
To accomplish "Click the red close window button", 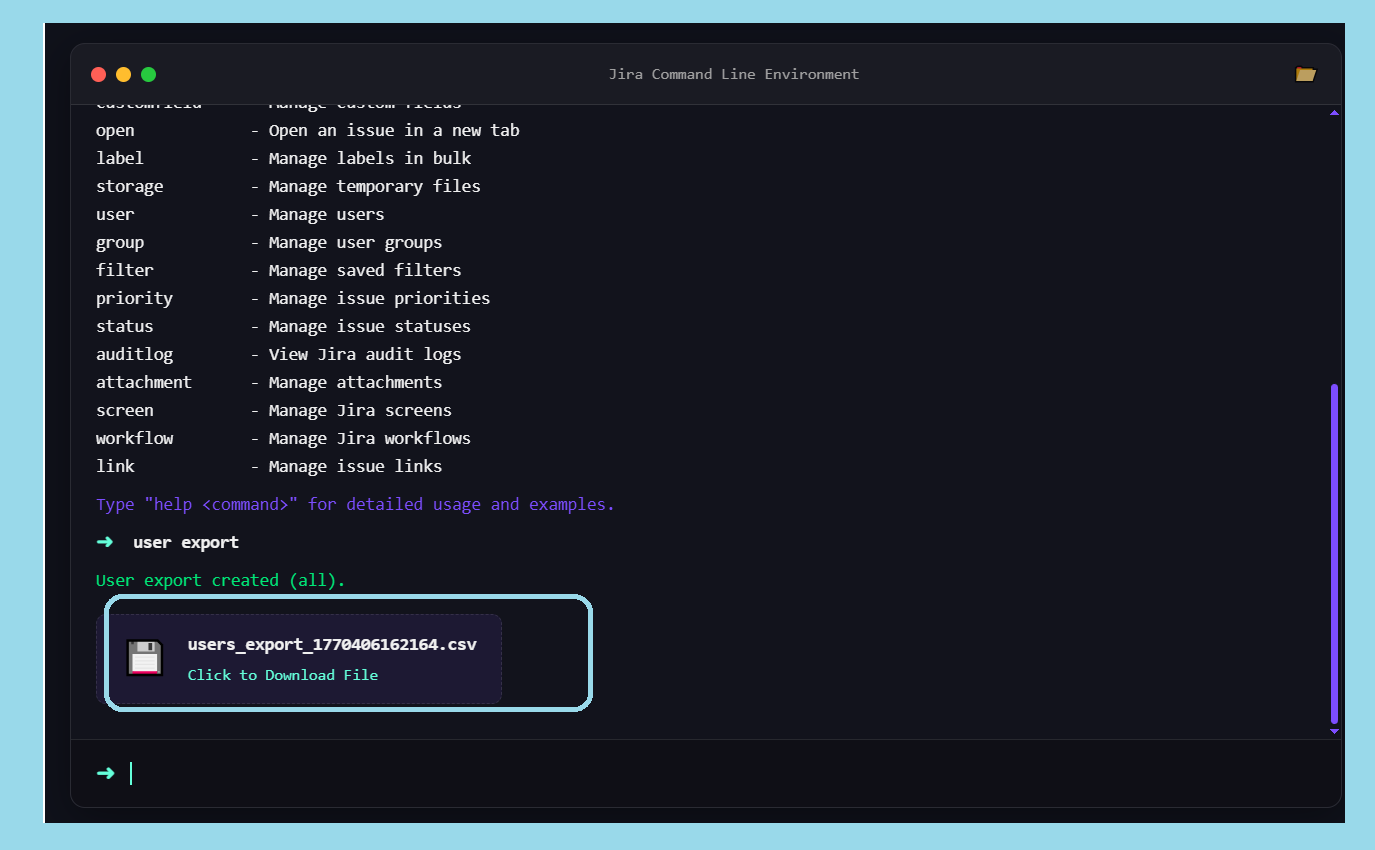I will (x=98, y=74).
